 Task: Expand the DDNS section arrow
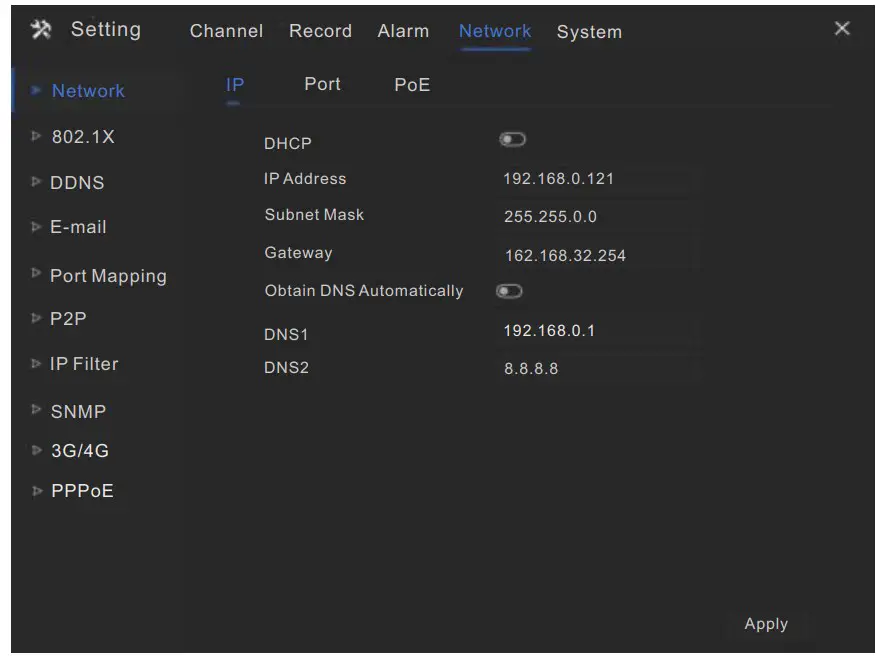(x=37, y=183)
